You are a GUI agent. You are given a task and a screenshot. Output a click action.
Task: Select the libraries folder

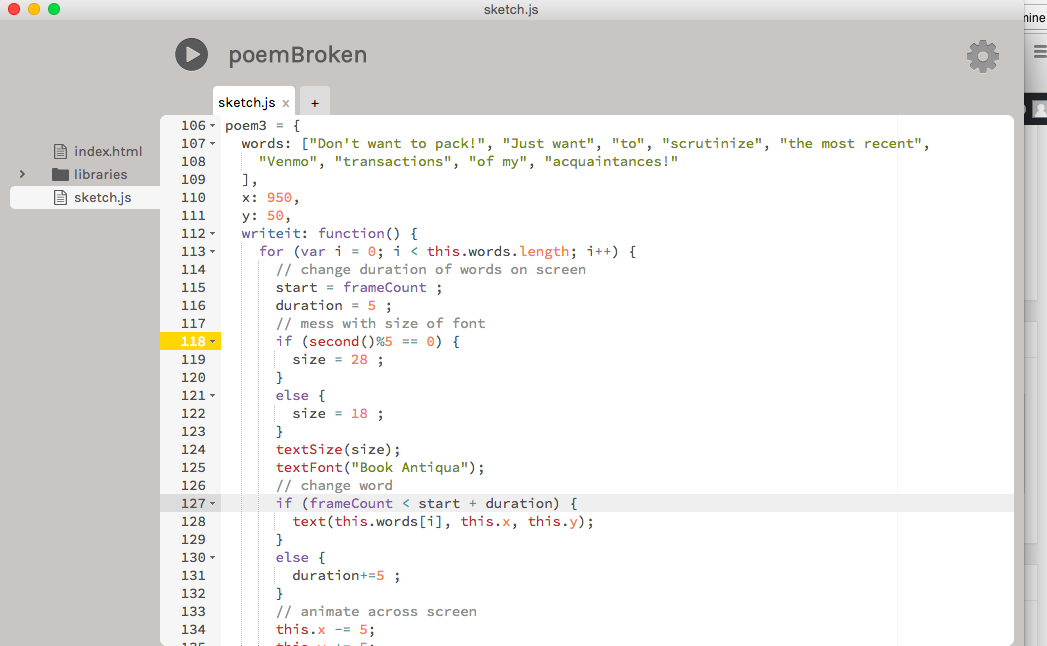[x=100, y=174]
